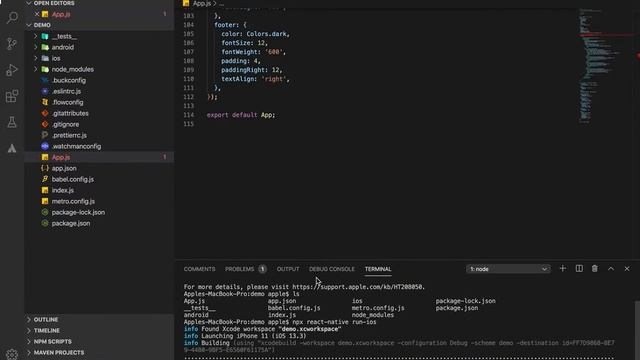Click App.js in the breadcrumb
640x360 pixels.
pos(202,3)
